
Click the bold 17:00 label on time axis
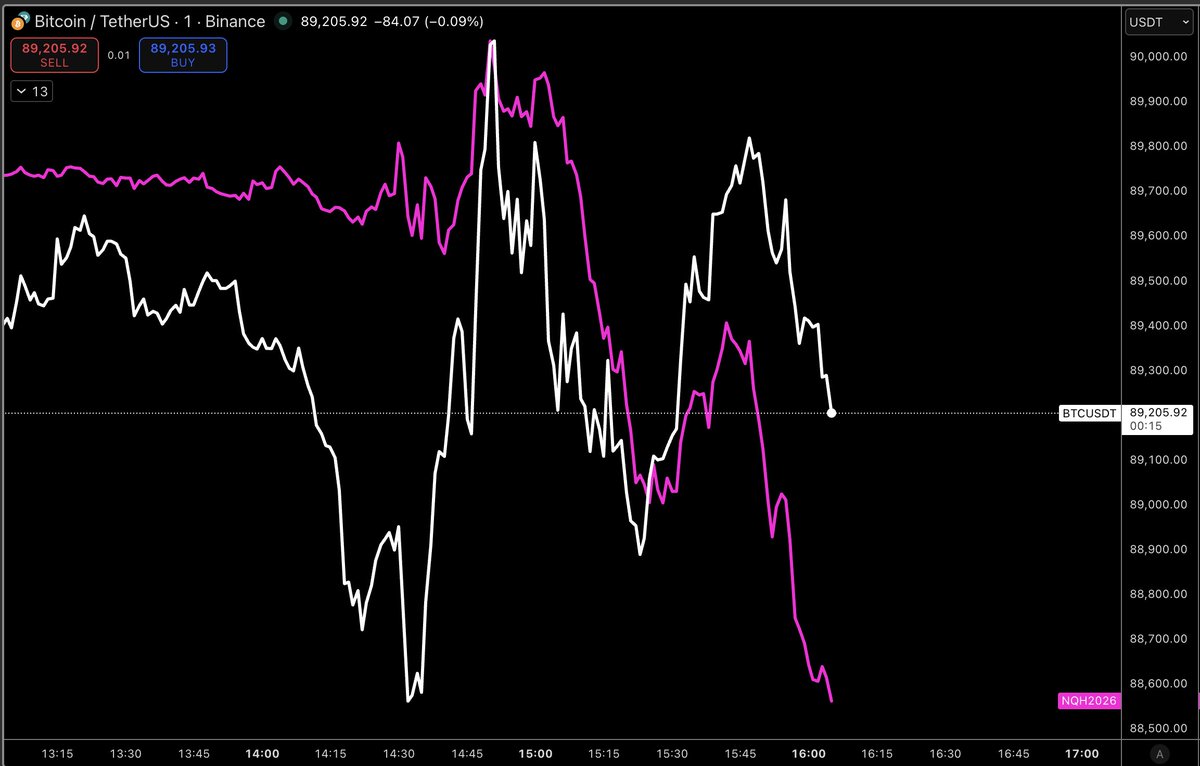click(x=1081, y=754)
